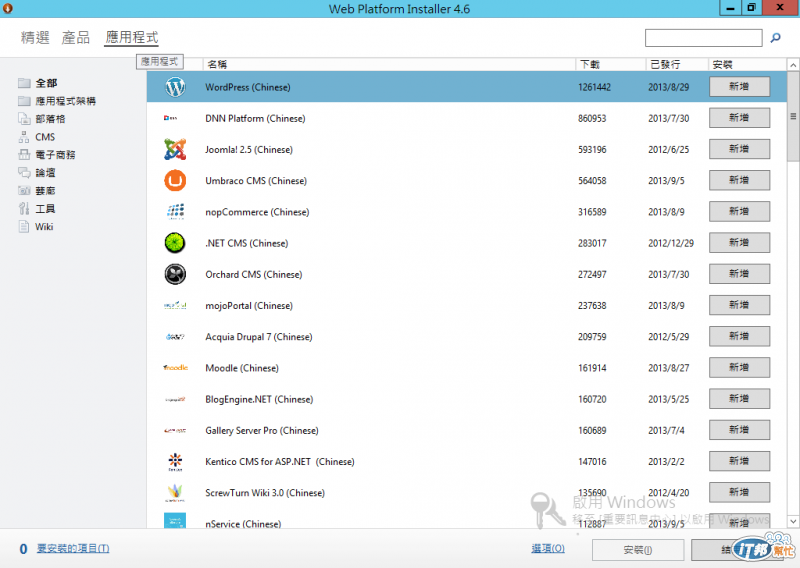Viewport: 800px width, 568px height.
Task: Add Kentico CMS with its 新增 button
Action: pos(739,461)
